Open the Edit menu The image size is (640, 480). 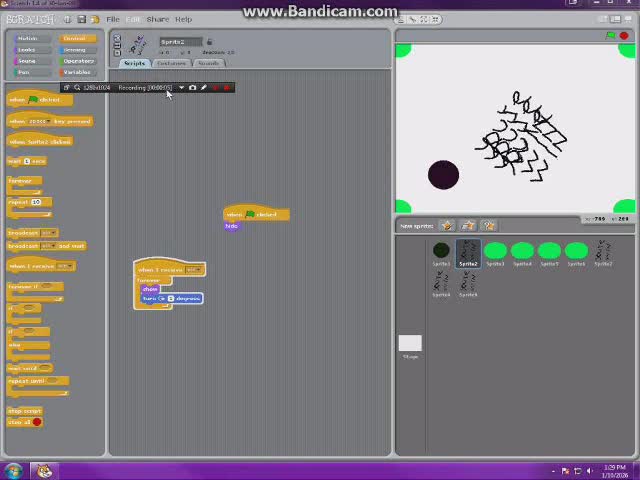click(133, 19)
